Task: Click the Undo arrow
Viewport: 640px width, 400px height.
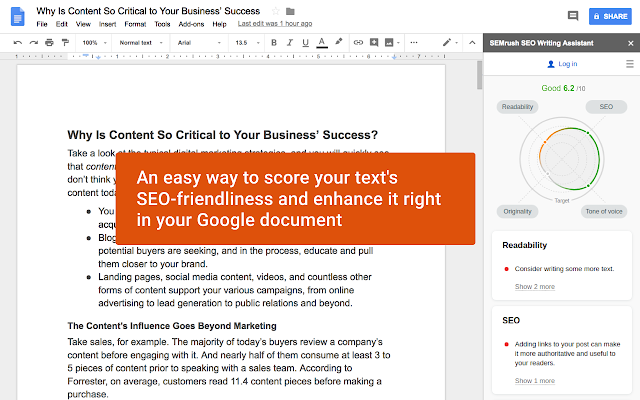Action: tap(18, 42)
